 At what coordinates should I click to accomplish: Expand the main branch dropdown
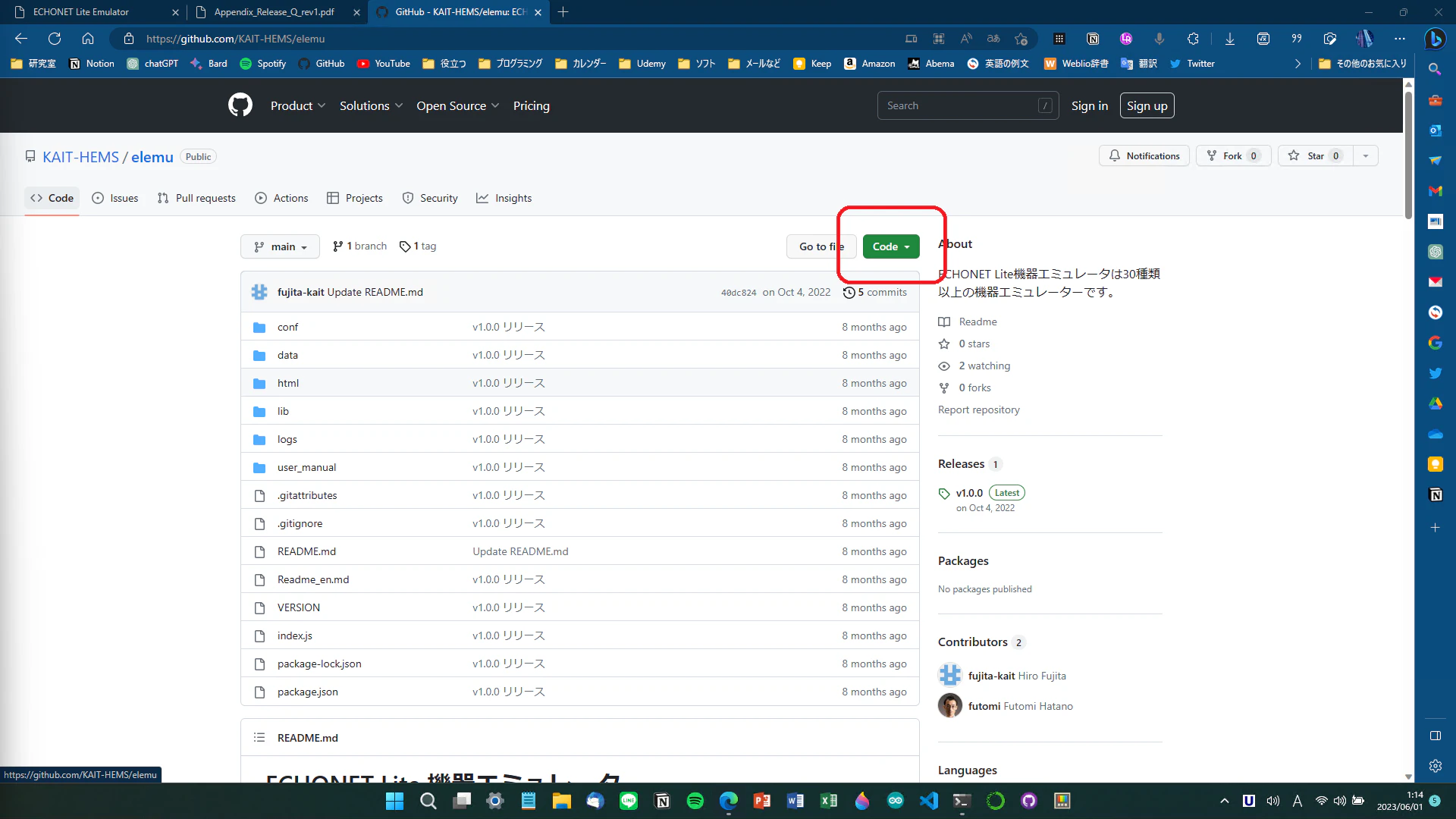pos(280,246)
